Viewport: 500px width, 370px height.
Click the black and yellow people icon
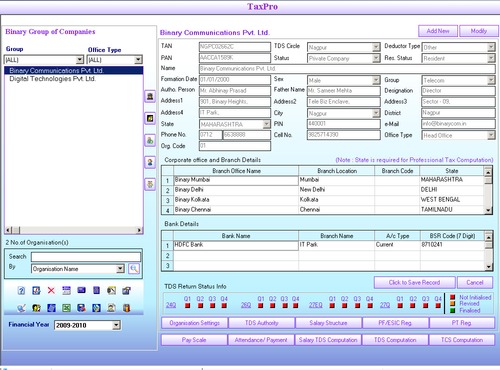(36, 308)
